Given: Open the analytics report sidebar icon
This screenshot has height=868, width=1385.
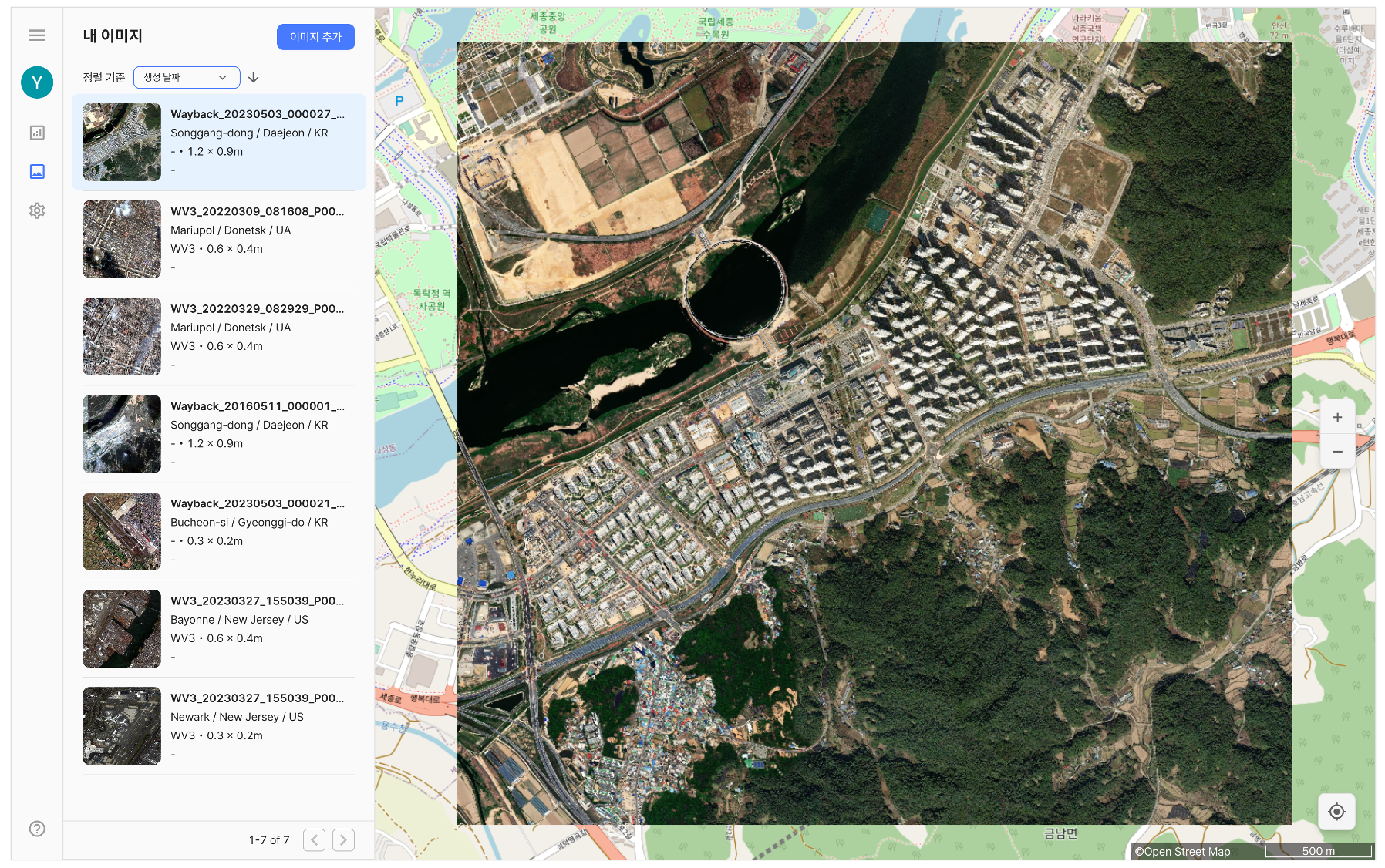Looking at the screenshot, I should coord(37,133).
